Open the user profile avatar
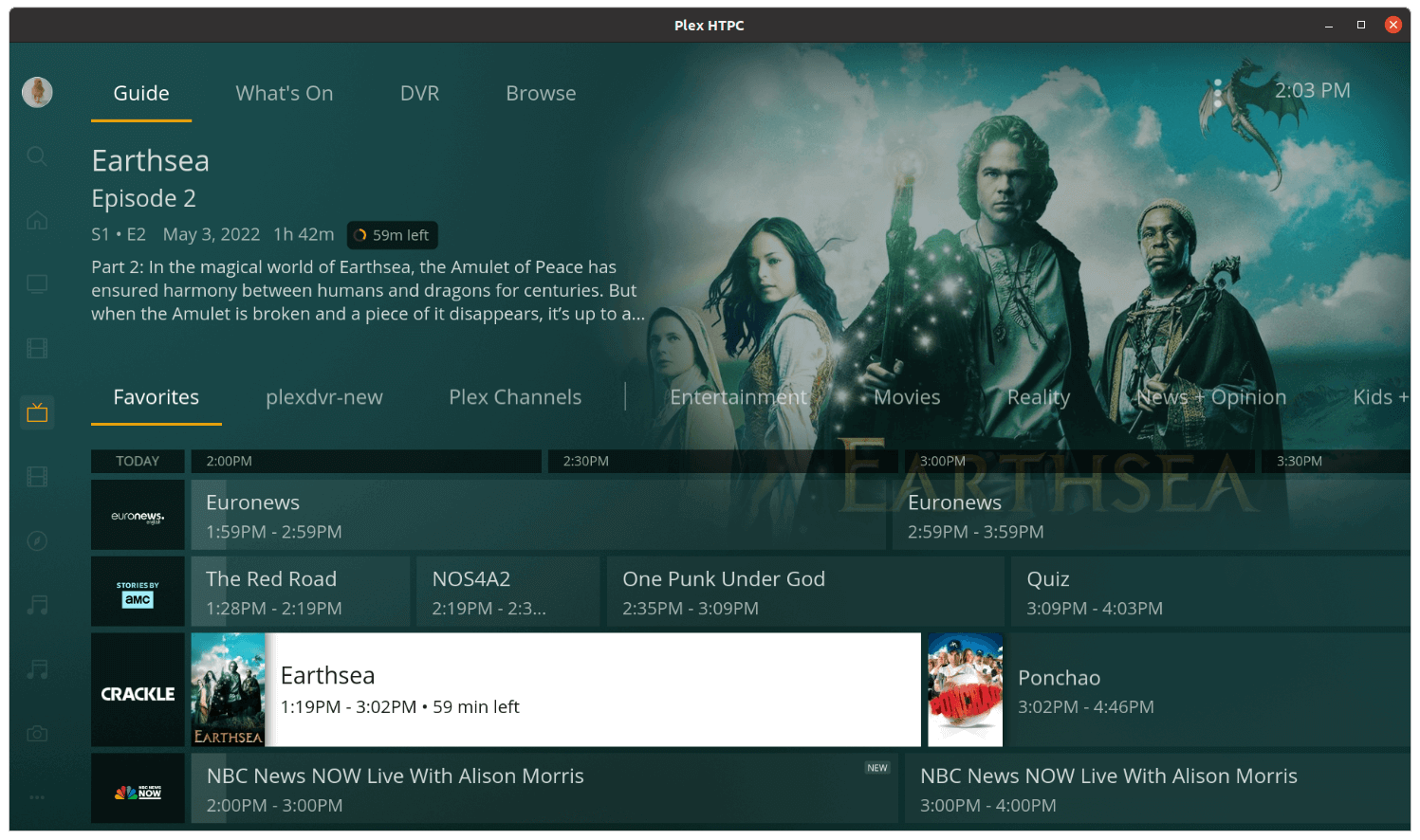The height and width of the screenshot is (840, 1420). (x=37, y=92)
